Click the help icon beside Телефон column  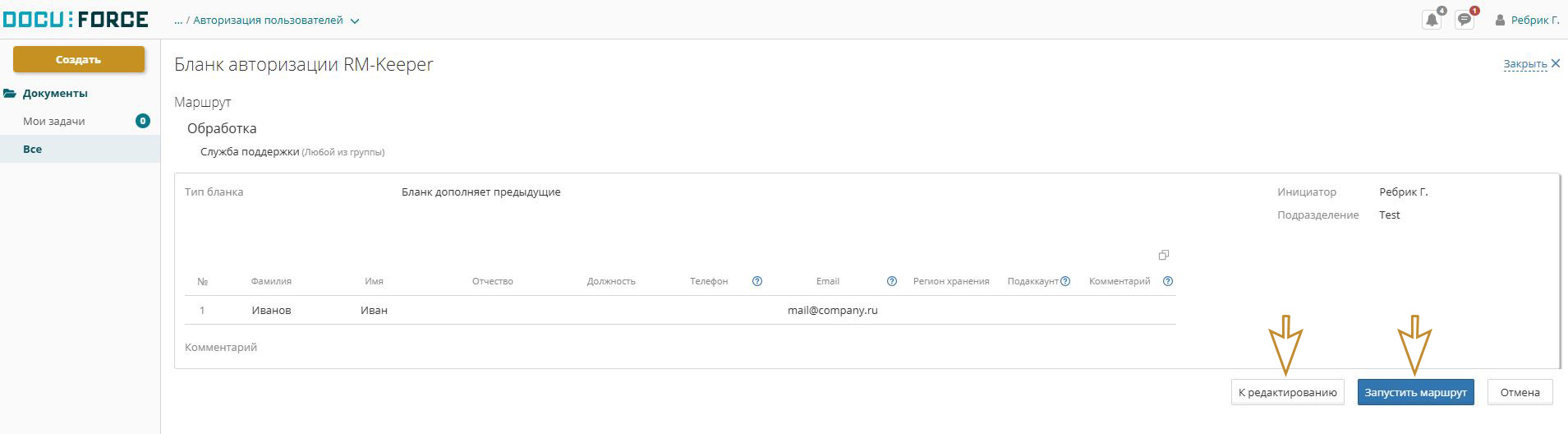(757, 281)
